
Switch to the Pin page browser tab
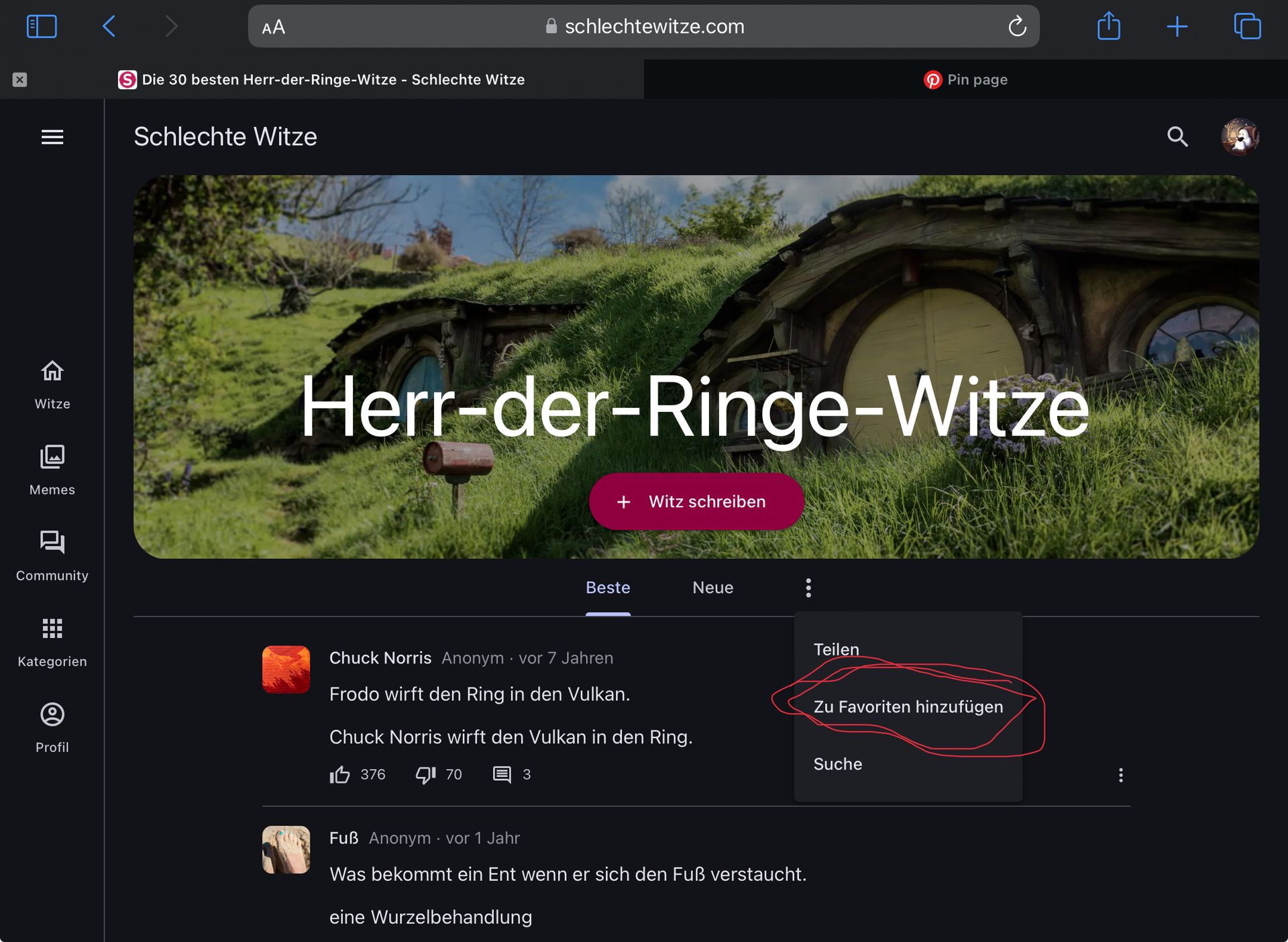point(965,79)
